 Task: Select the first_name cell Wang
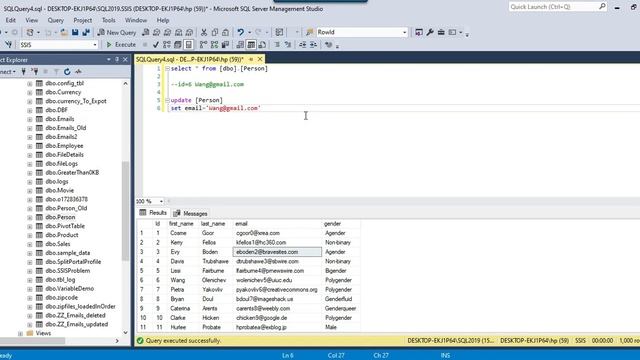[182, 280]
